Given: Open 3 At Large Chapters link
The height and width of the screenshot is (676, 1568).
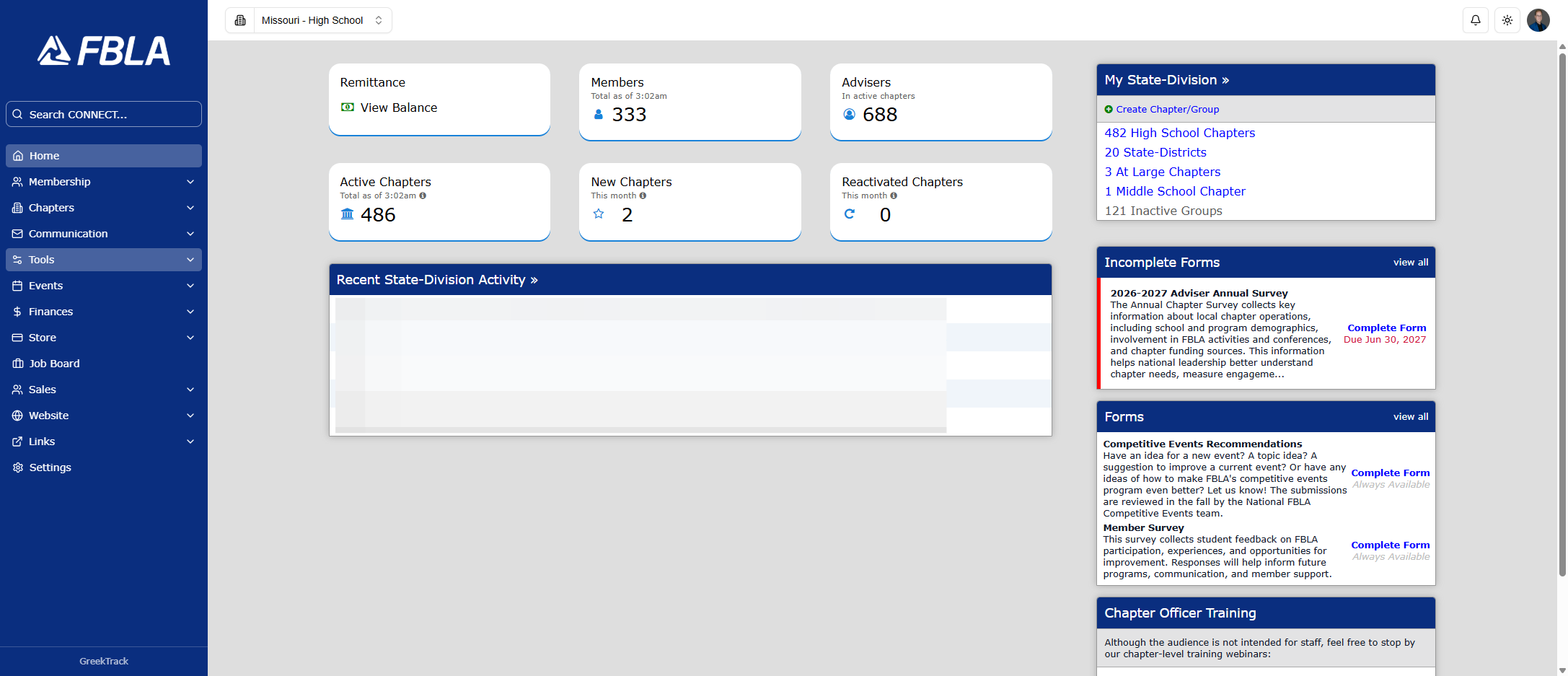Looking at the screenshot, I should tap(1163, 172).
